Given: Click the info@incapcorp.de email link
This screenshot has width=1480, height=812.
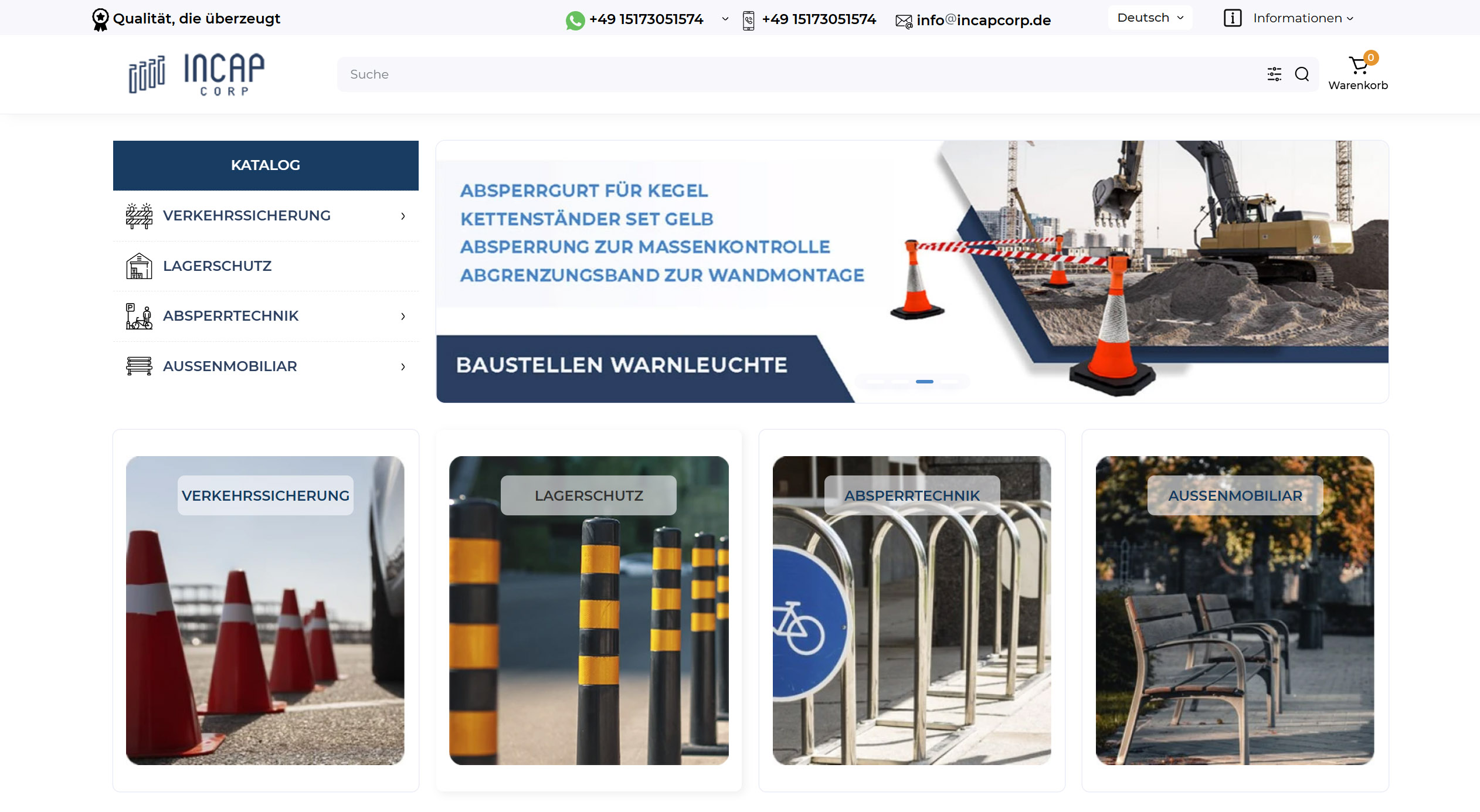Looking at the screenshot, I should click(983, 21).
